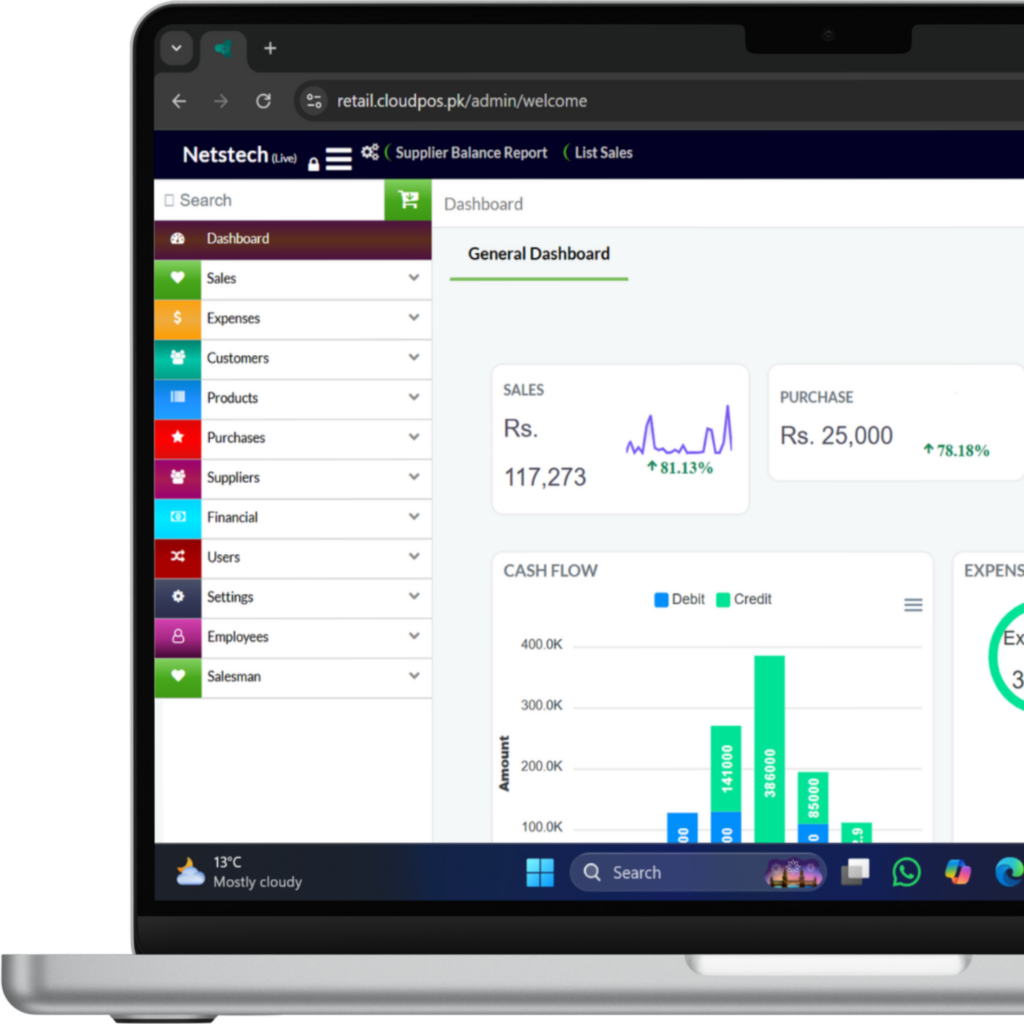The height and width of the screenshot is (1024, 1024).
Task: Open the Supplier Balance Report link
Action: (471, 153)
